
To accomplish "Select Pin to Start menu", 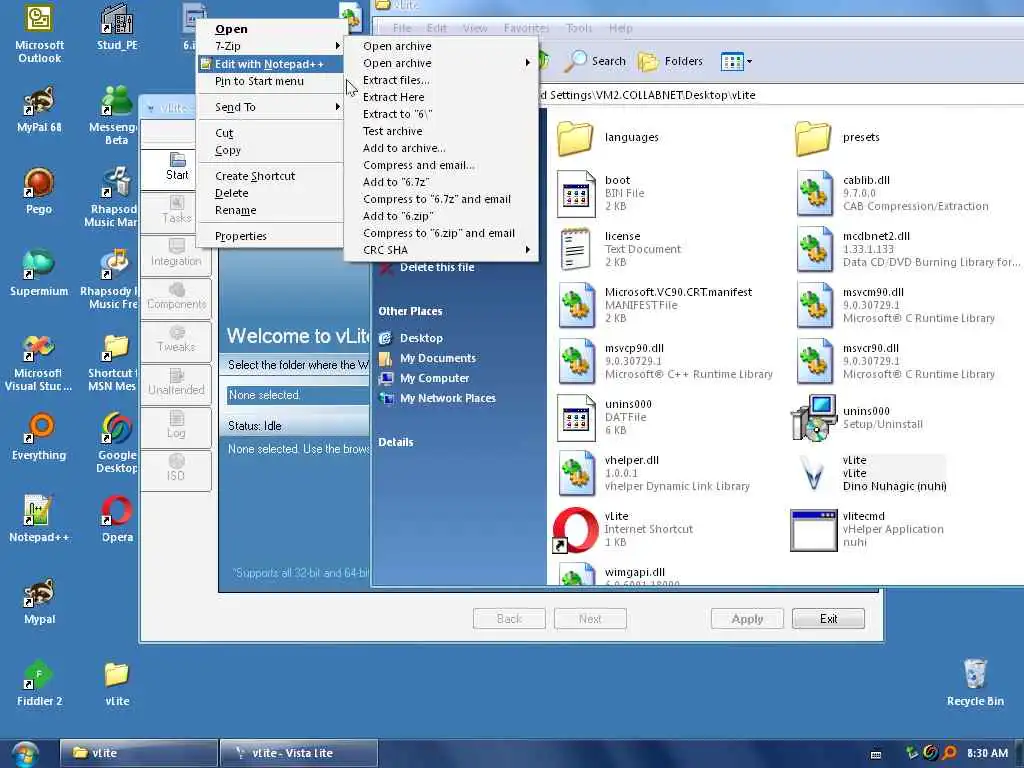I will point(272,81).
